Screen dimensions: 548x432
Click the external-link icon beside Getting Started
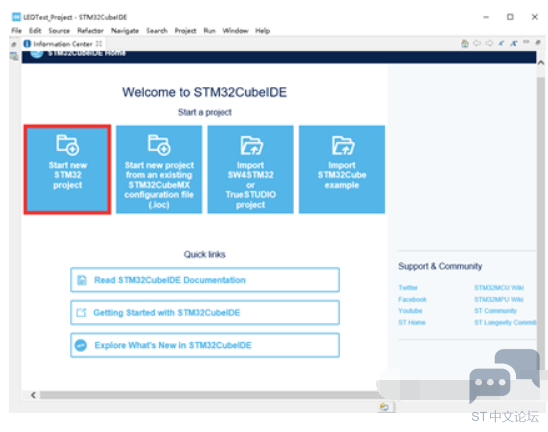(81, 312)
